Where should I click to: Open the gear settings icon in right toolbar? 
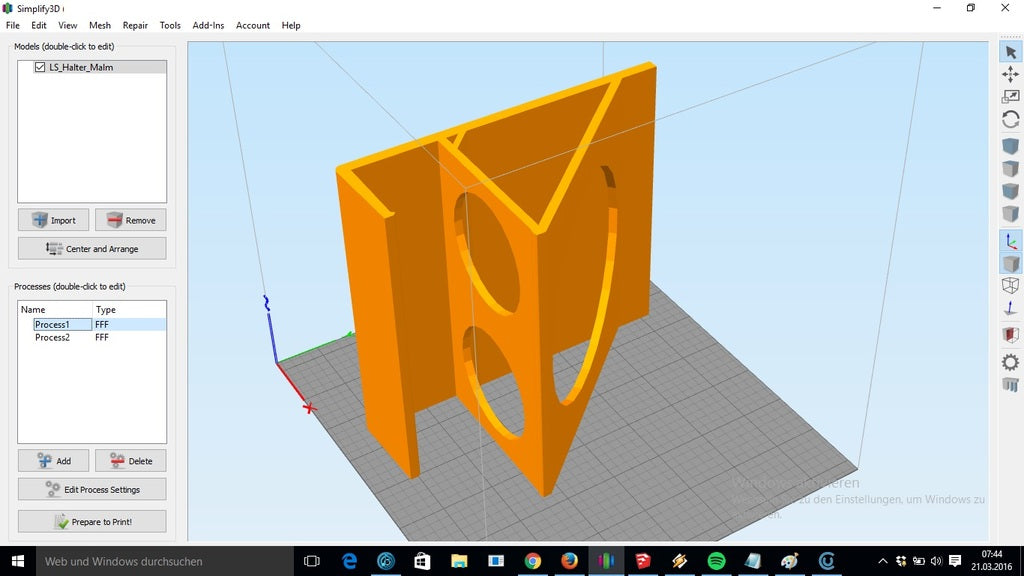[1010, 362]
